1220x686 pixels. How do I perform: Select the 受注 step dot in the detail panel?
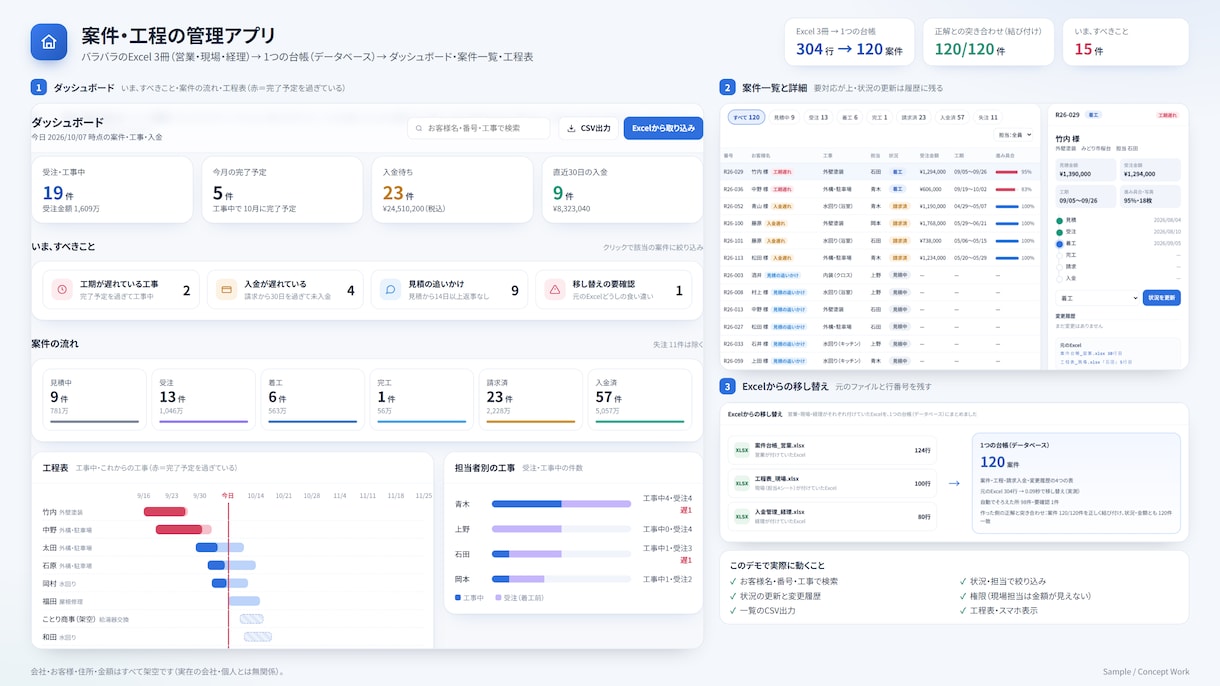(x=1059, y=232)
